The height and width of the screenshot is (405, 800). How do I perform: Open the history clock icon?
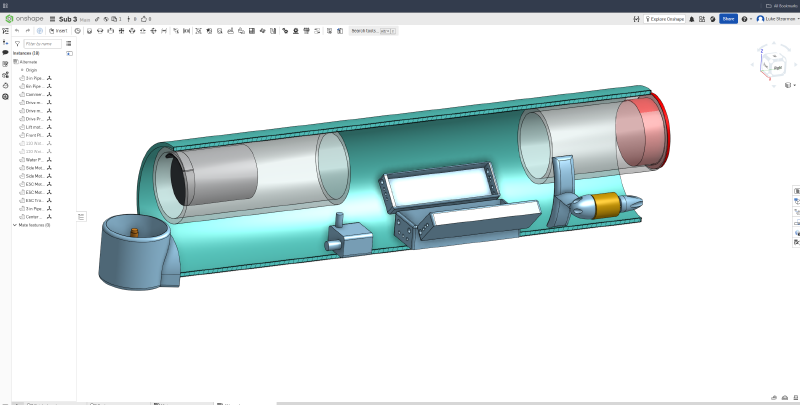click(78, 31)
